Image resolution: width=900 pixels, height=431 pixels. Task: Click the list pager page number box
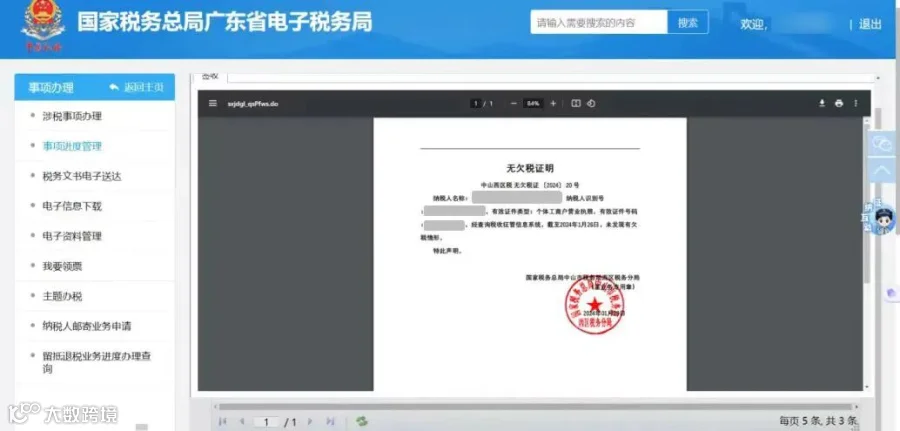coord(266,422)
